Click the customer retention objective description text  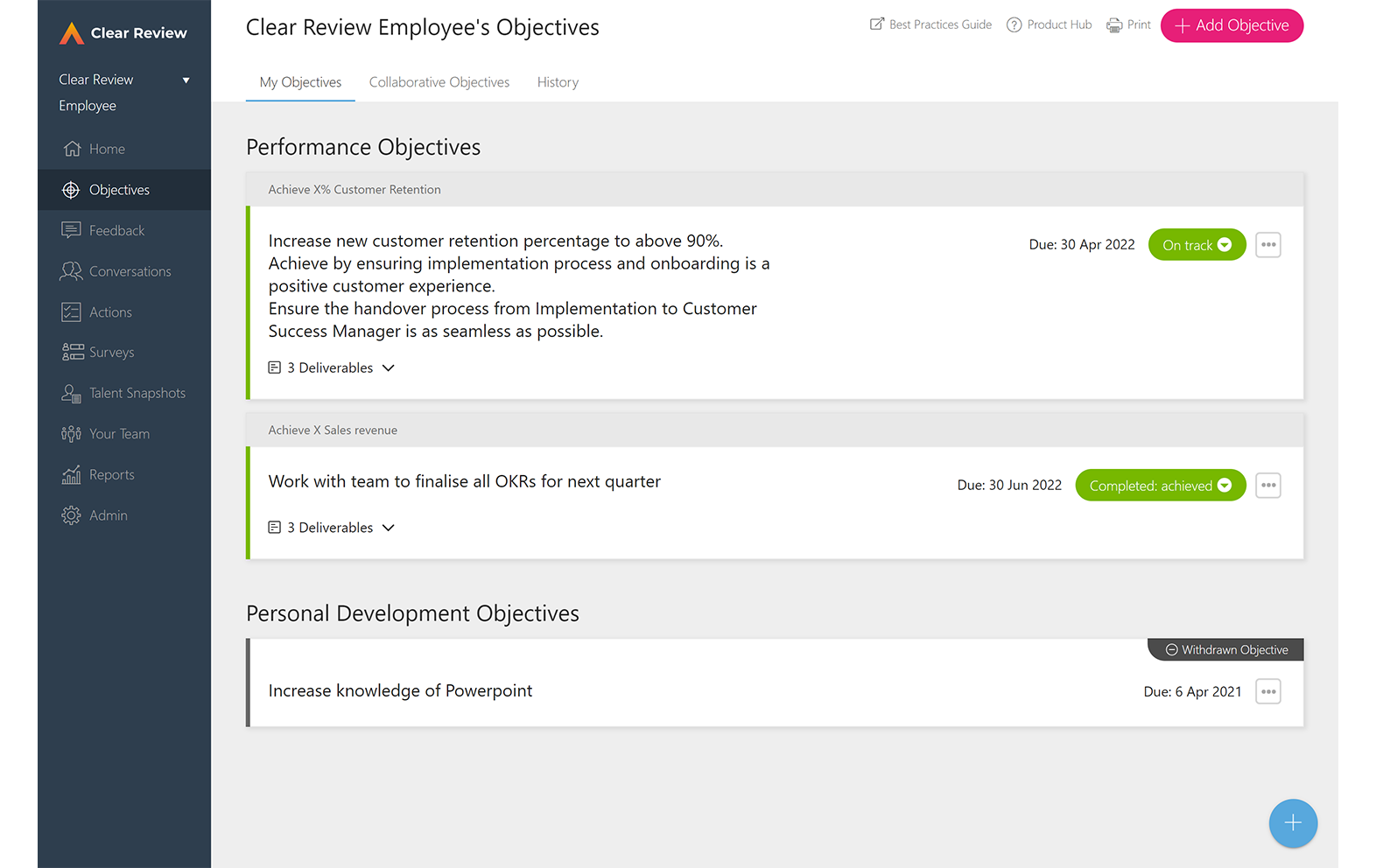coord(519,286)
